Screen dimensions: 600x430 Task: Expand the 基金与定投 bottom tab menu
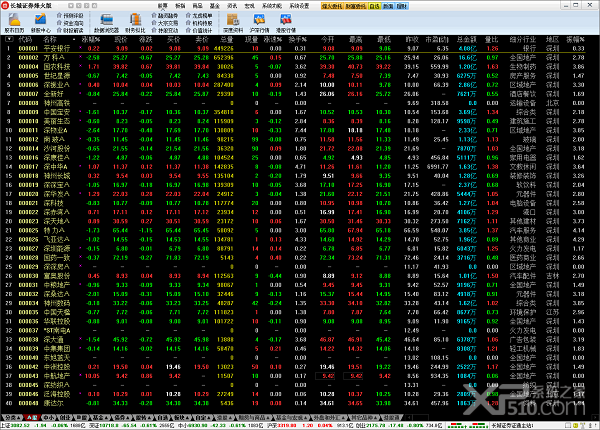coord(292,417)
